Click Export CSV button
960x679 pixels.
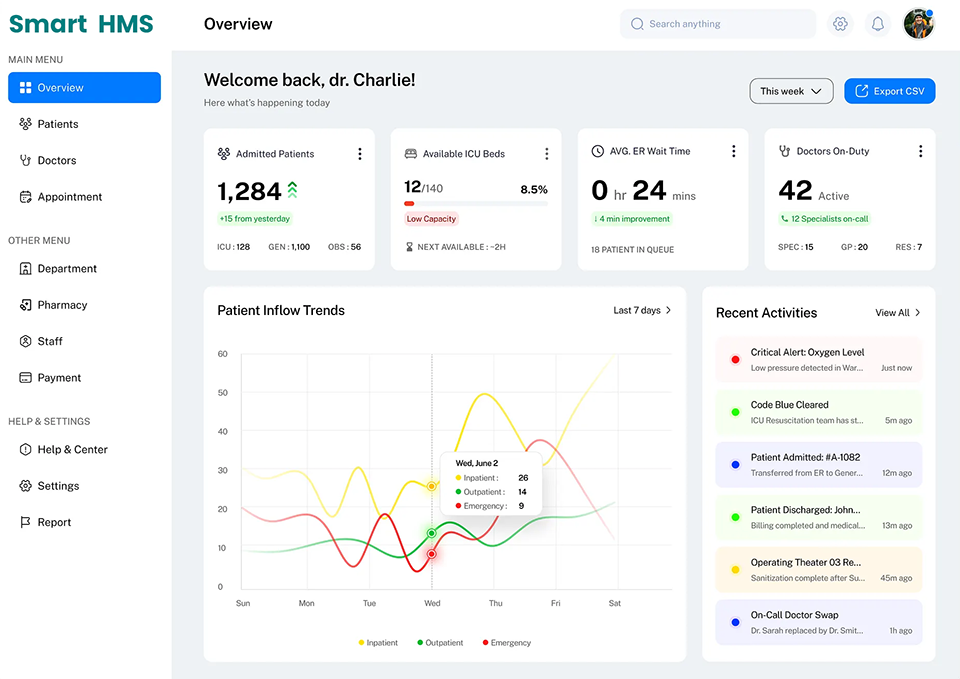890,91
